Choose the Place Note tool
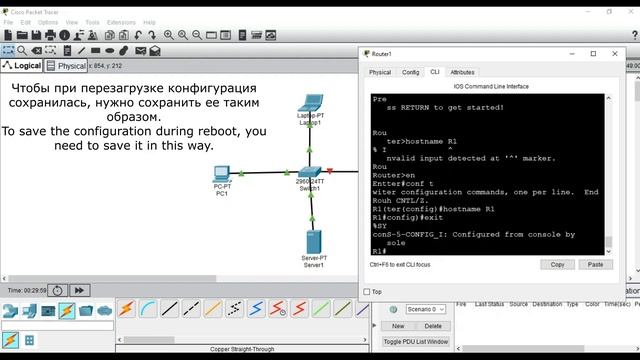Viewport: 640px width, 360px height. (x=67, y=51)
